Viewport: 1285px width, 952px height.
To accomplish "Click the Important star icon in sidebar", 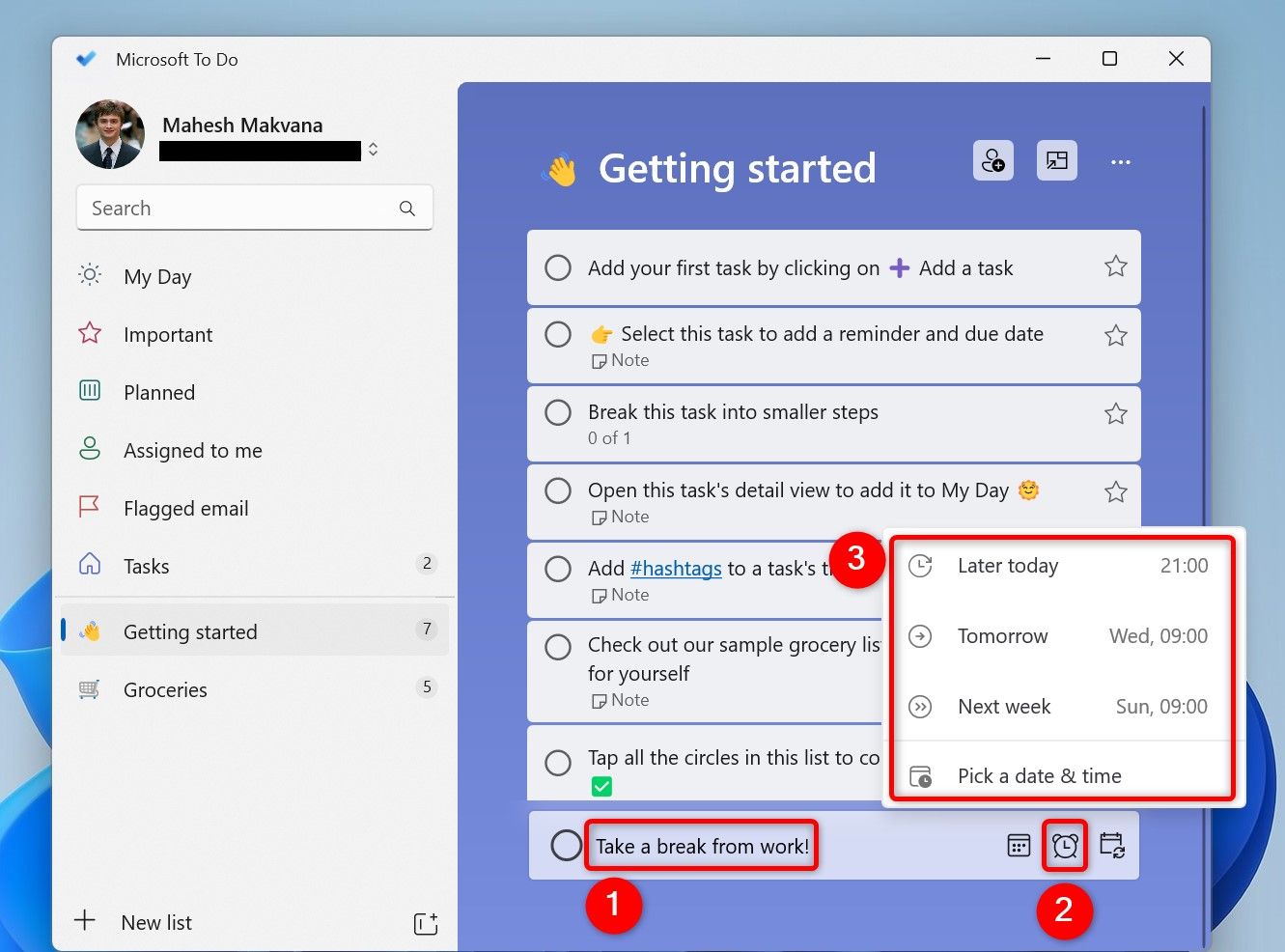I will tap(90, 333).
